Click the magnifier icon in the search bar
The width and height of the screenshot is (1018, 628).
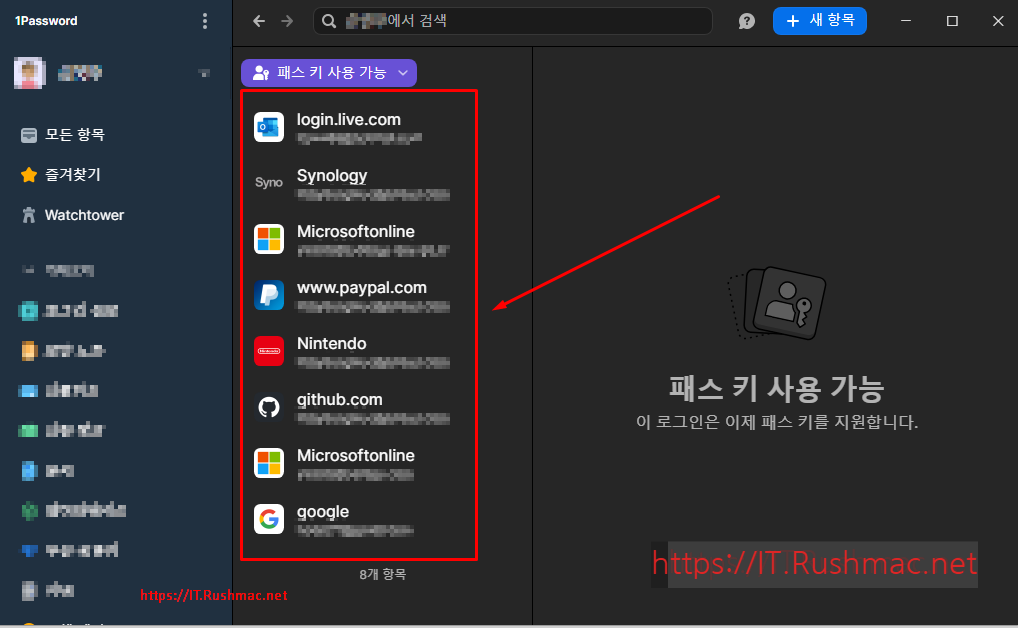pos(327,20)
